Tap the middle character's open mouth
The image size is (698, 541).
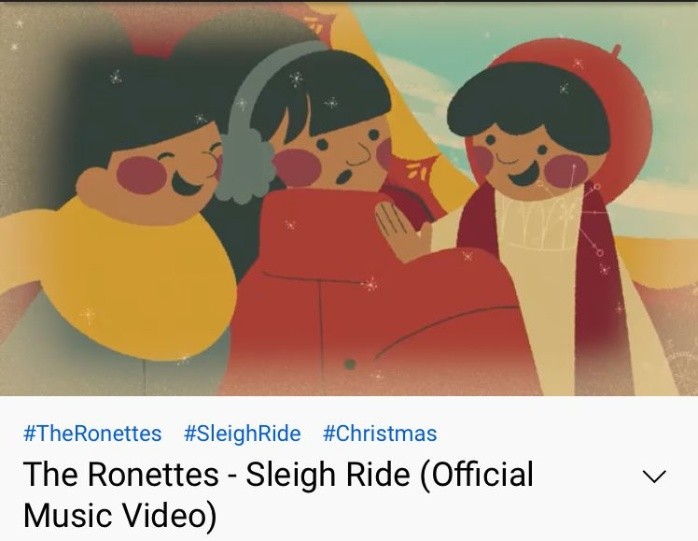click(x=342, y=177)
